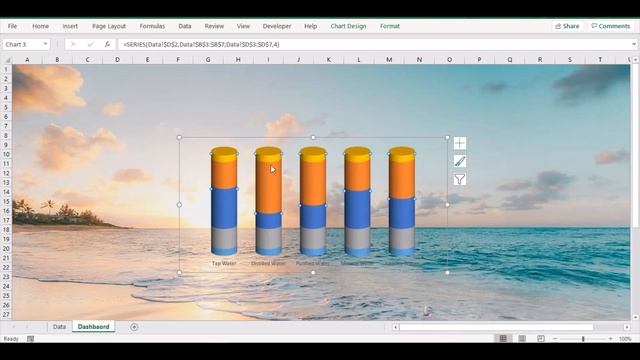The height and width of the screenshot is (360, 640).
Task: Add a new sheet with plus icon
Action: [x=134, y=327]
